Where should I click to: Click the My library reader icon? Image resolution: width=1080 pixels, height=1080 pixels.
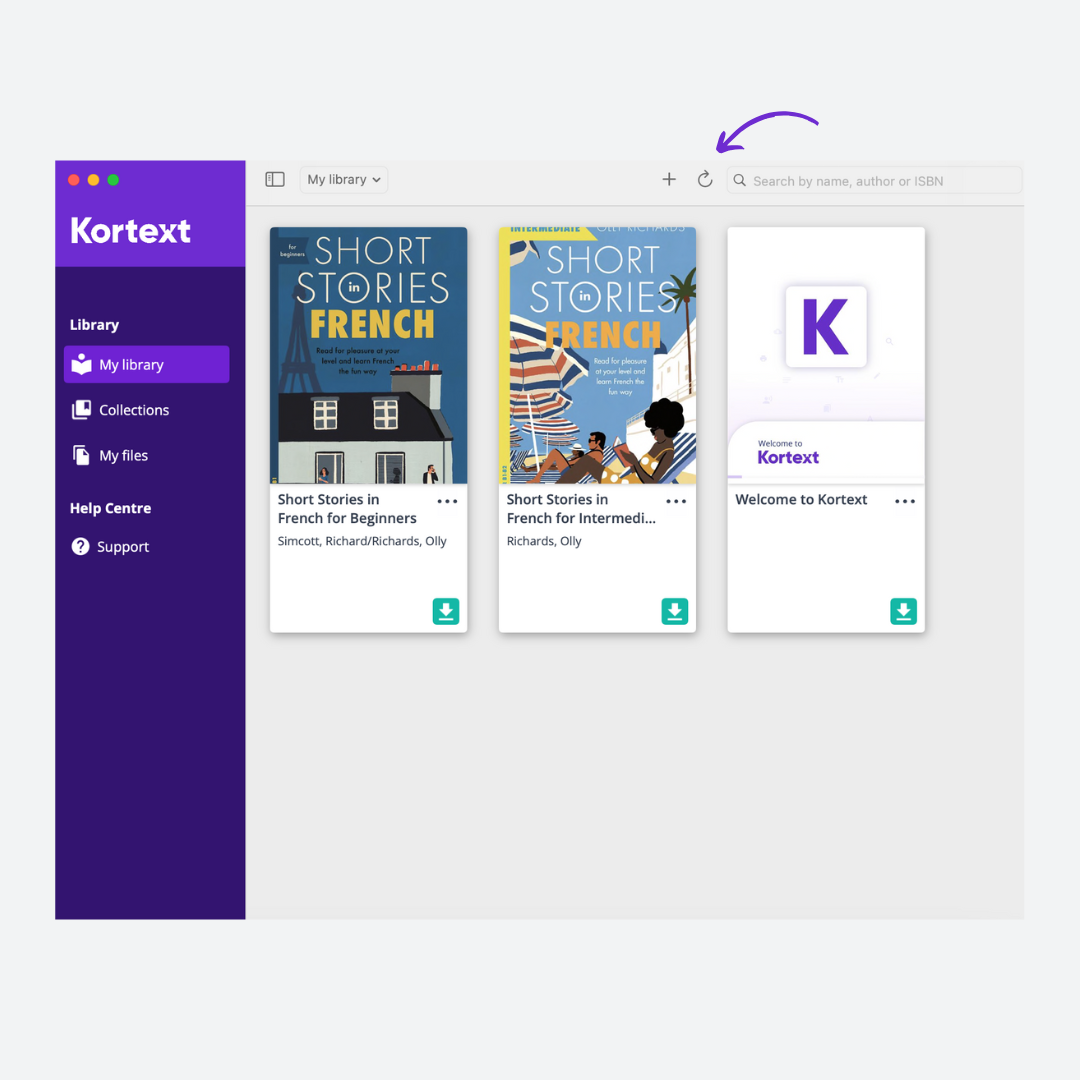pos(81,364)
